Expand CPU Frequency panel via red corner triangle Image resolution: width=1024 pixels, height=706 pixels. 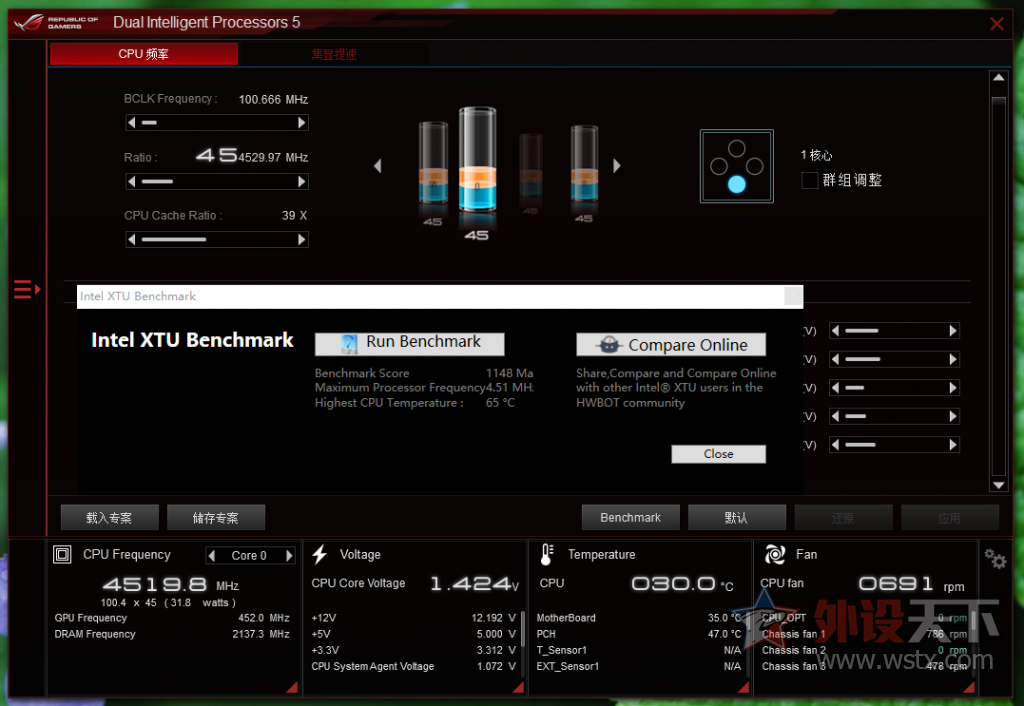click(x=292, y=687)
